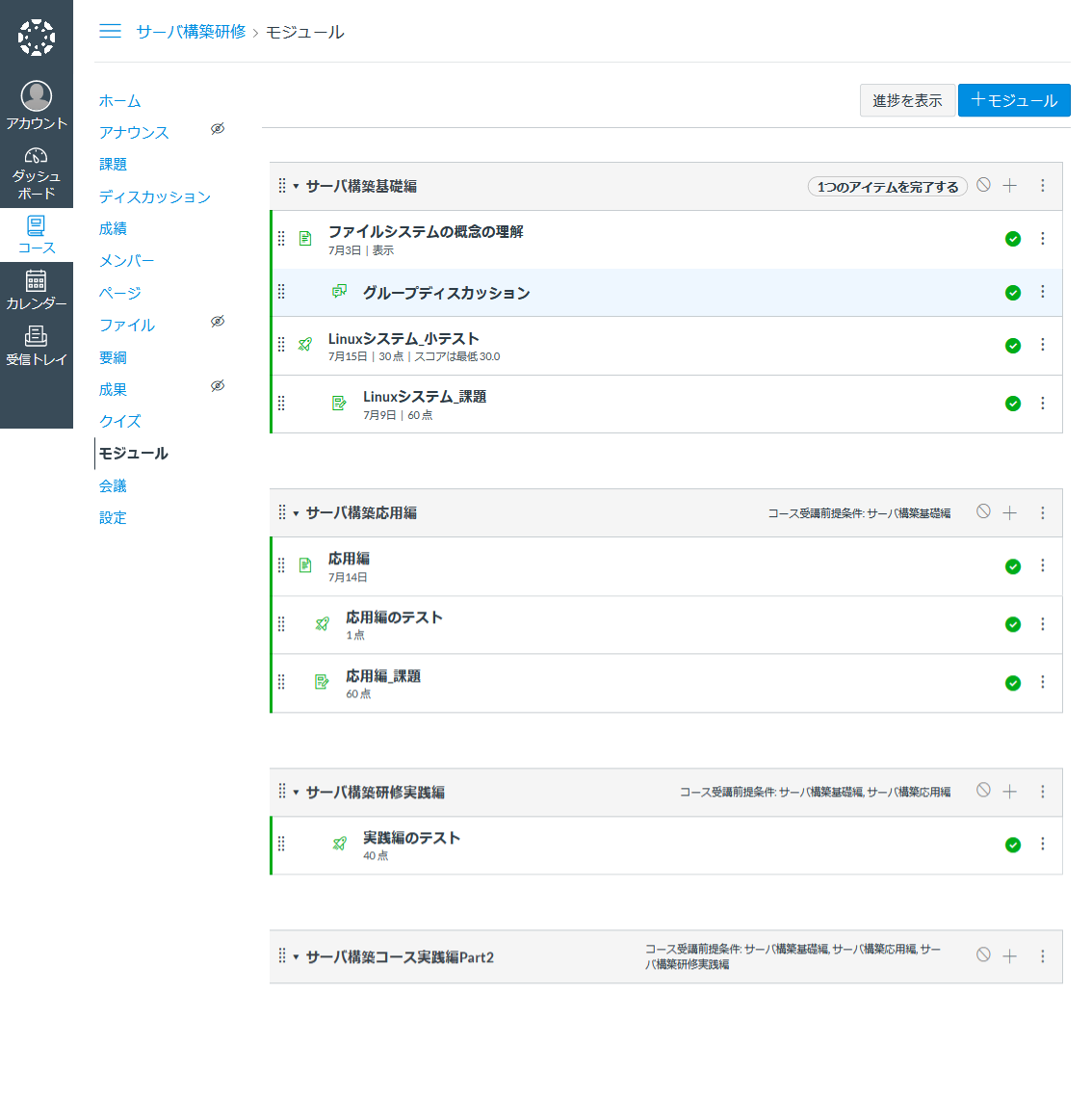Open options menu for サーバ構築コース実践編Part2 module

pos(1042,956)
